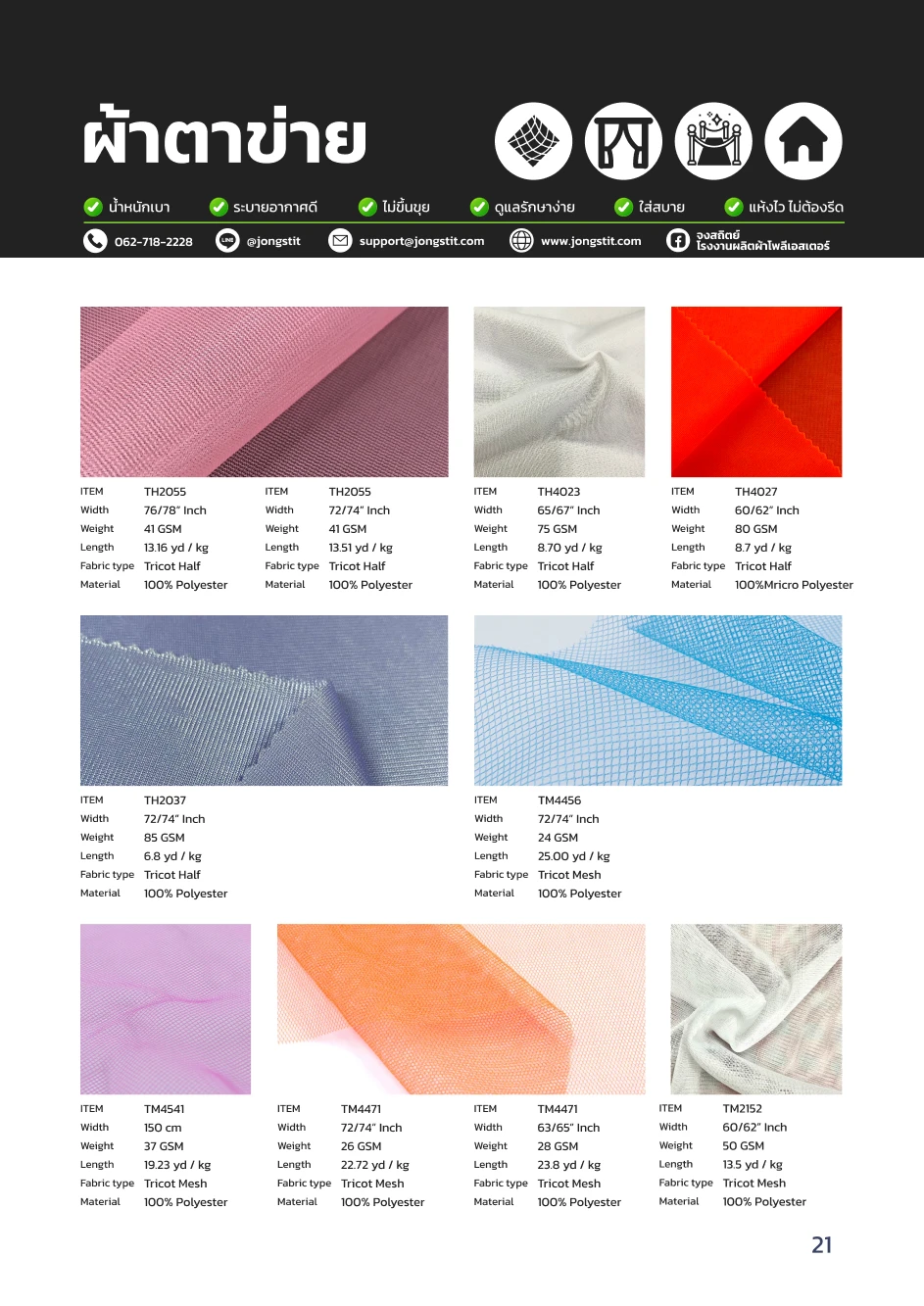Viewport: 924px width, 1306px height.
Task: Open the white TM2152 mesh photo
Action: pyautogui.click(x=756, y=1009)
